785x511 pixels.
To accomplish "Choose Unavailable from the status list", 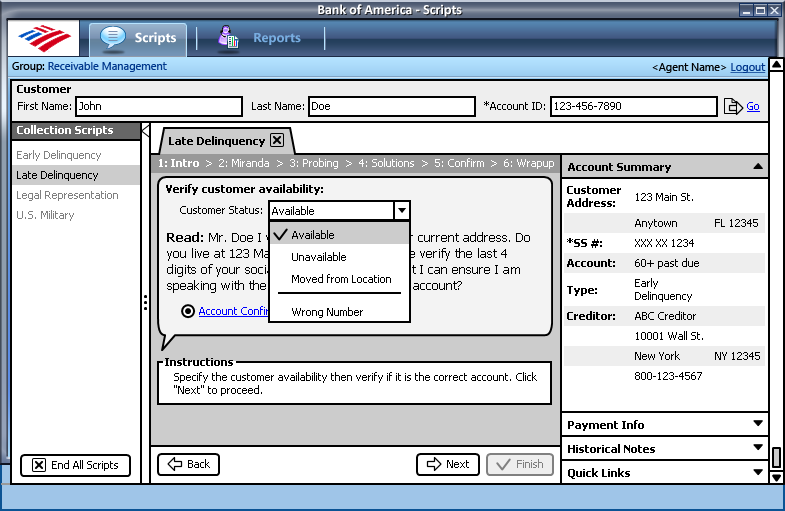I will tap(319, 257).
